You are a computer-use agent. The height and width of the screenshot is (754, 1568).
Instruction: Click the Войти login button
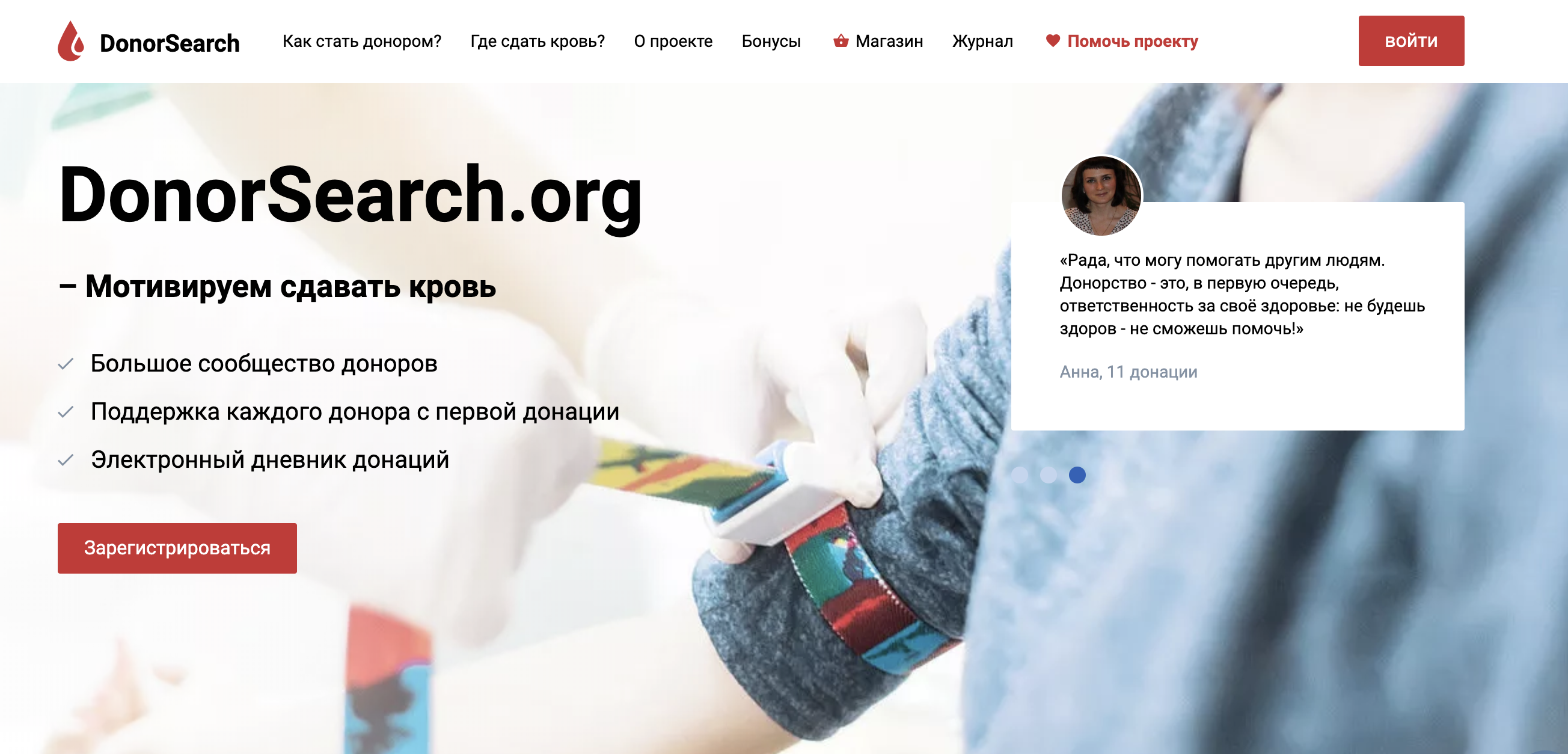point(1411,41)
